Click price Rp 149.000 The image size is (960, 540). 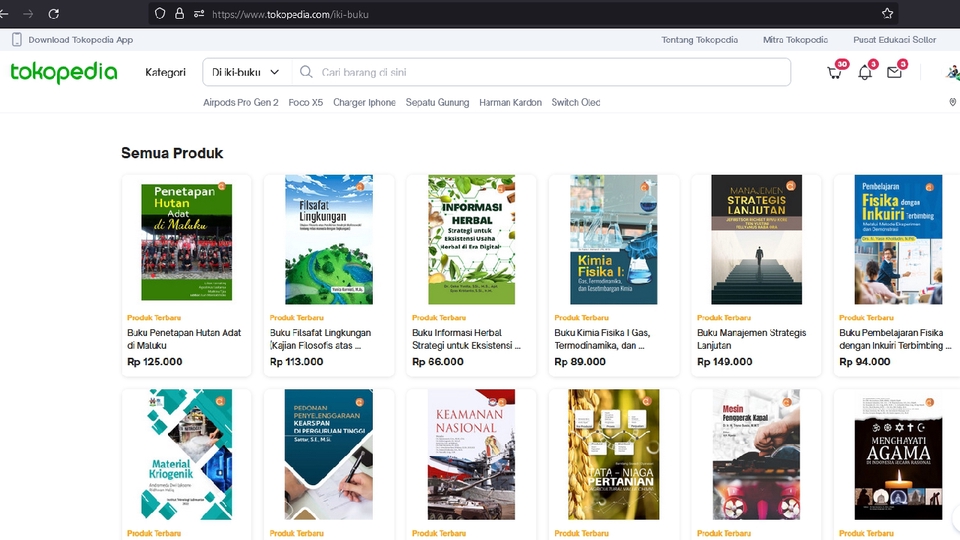point(724,362)
